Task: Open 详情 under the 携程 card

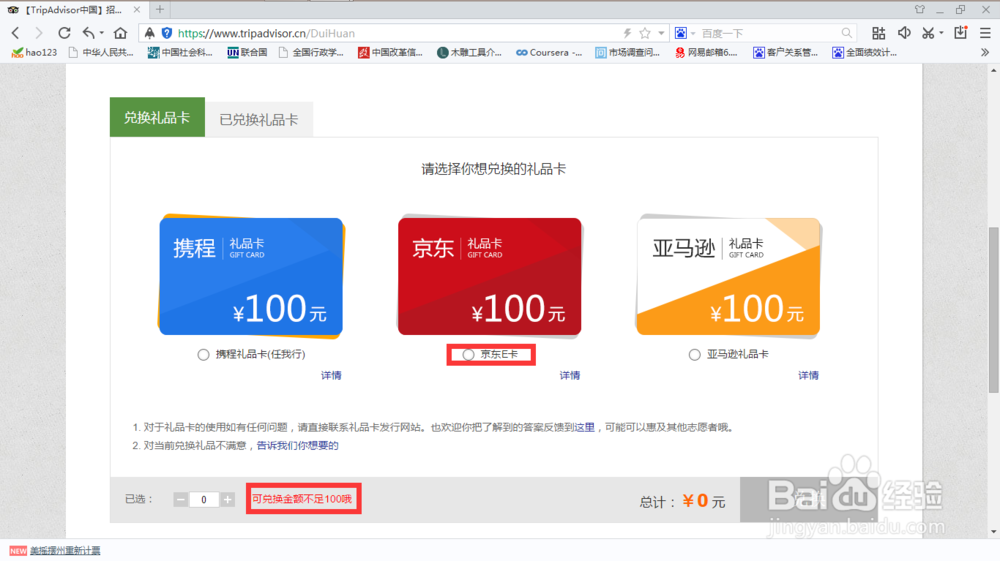Action: 331,375
